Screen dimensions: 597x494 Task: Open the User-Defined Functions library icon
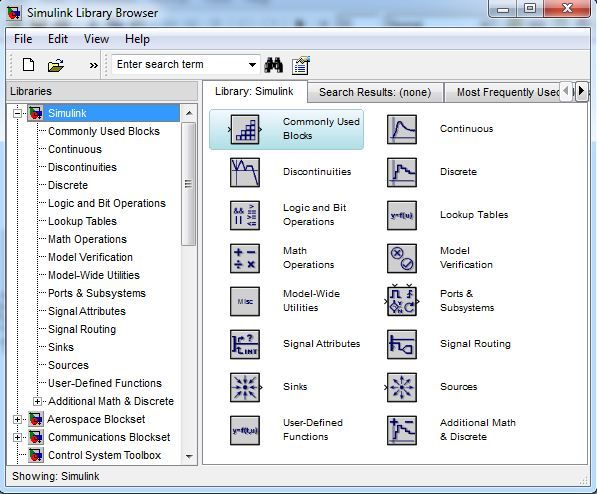[x=245, y=431]
